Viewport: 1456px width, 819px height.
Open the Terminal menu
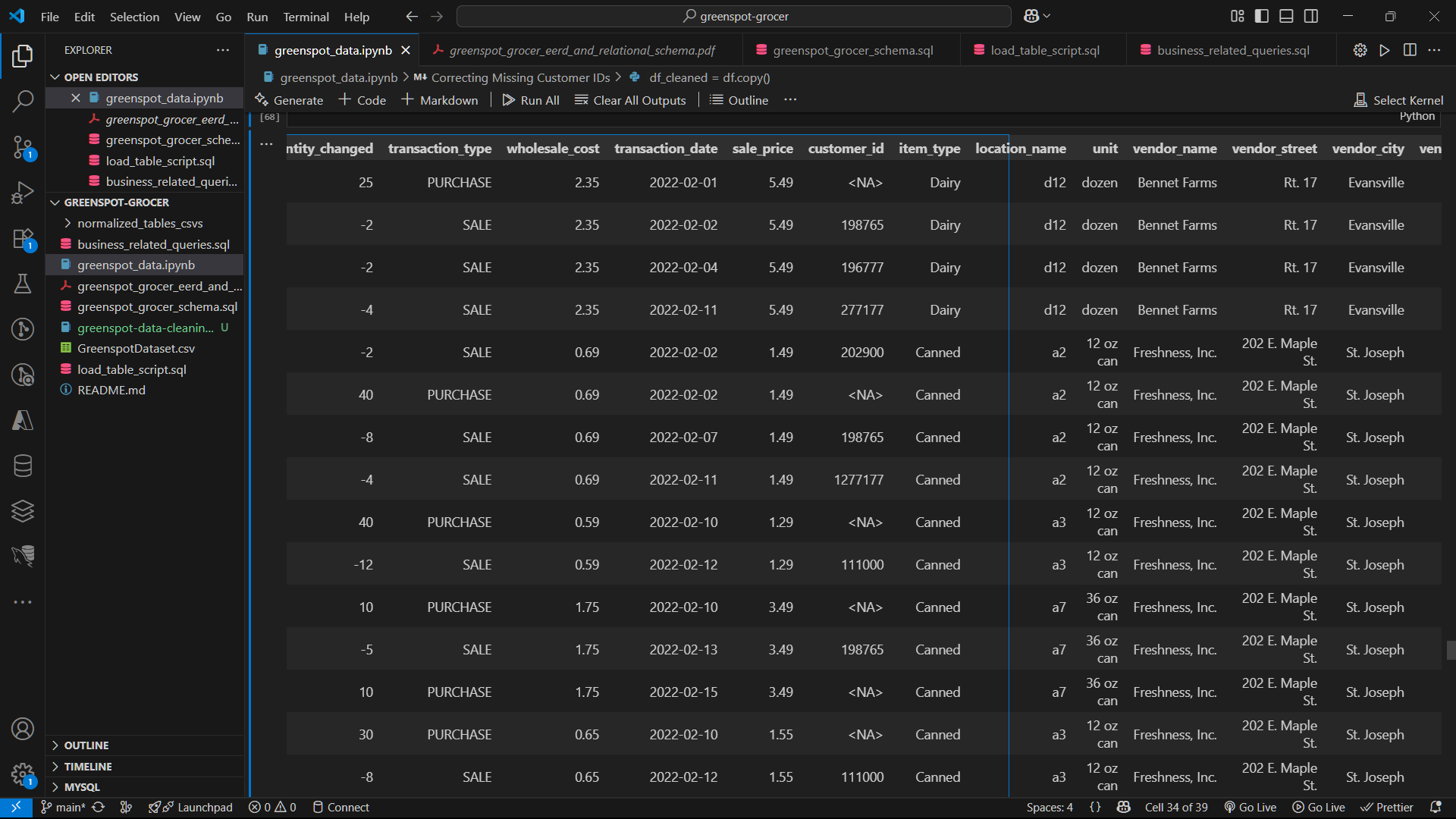pyautogui.click(x=306, y=17)
